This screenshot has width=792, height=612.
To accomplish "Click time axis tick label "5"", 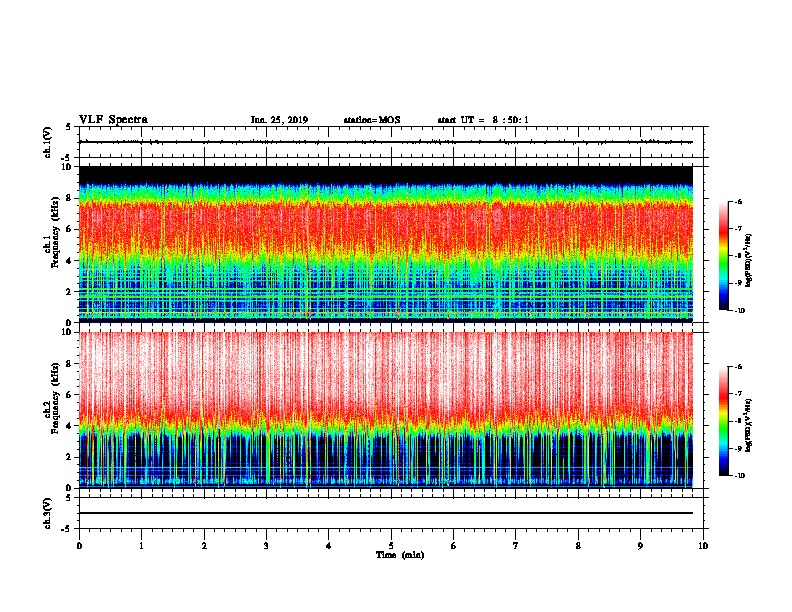I will [391, 546].
